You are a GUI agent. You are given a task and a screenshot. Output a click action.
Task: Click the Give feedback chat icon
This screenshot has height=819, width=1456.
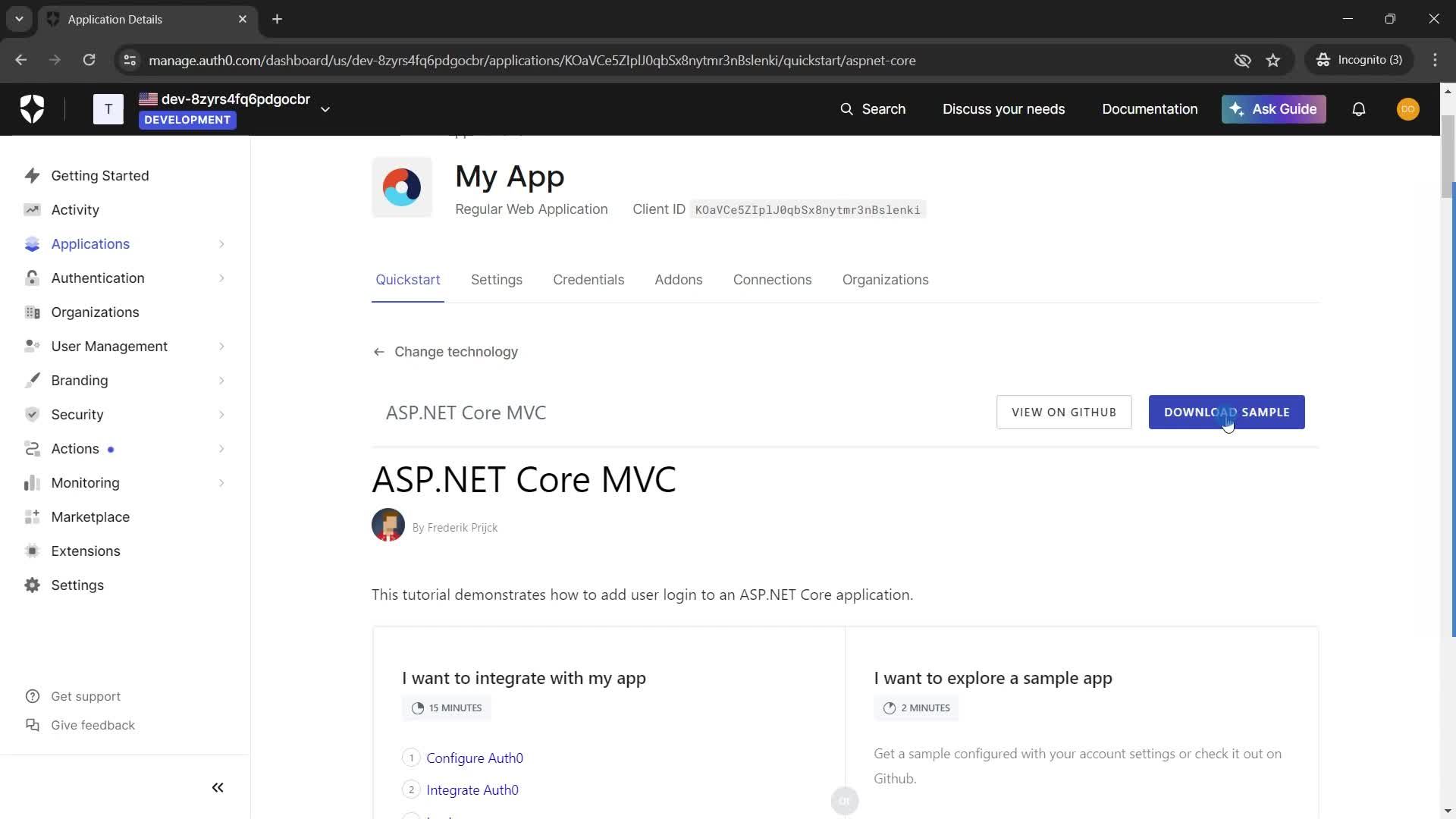click(32, 726)
